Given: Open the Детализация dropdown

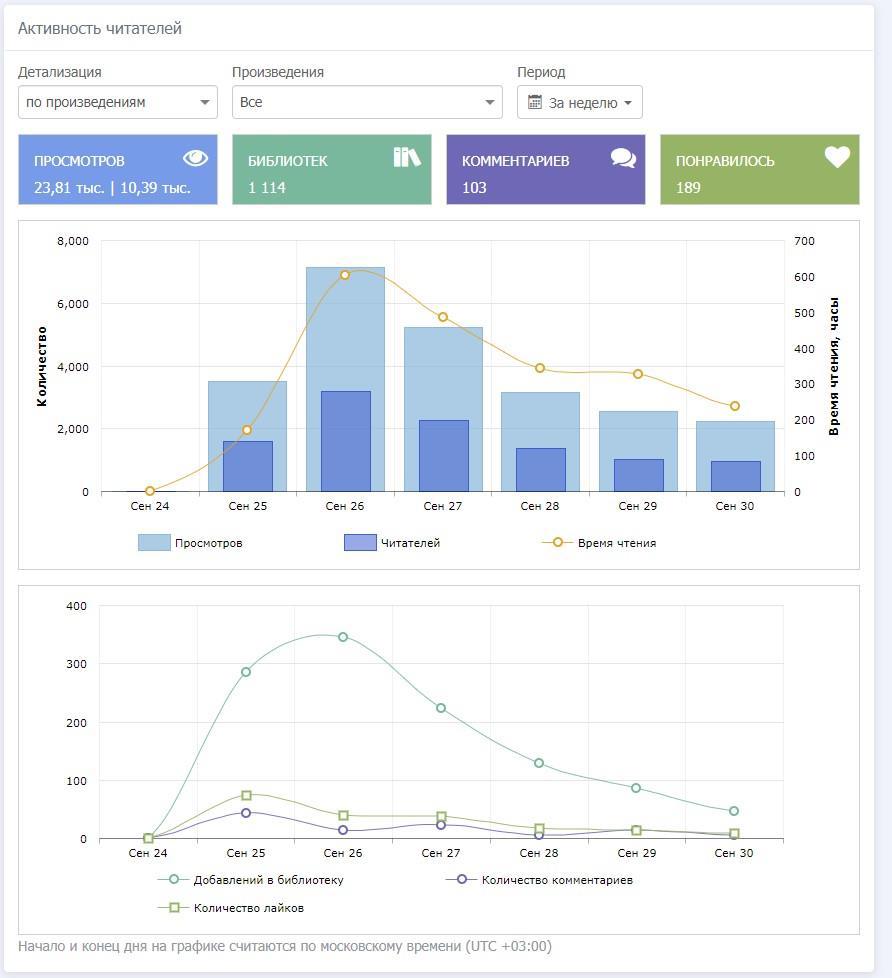Looking at the screenshot, I should pyautogui.click(x=118, y=102).
